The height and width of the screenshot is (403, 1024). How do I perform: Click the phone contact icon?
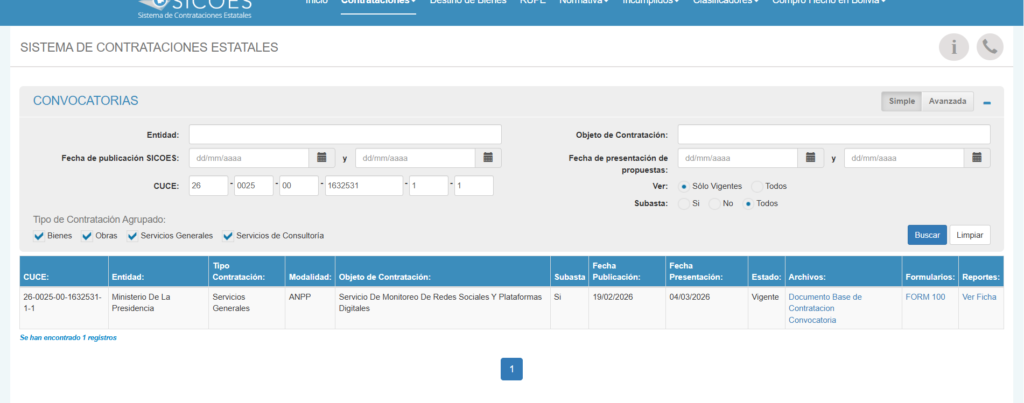tap(989, 47)
